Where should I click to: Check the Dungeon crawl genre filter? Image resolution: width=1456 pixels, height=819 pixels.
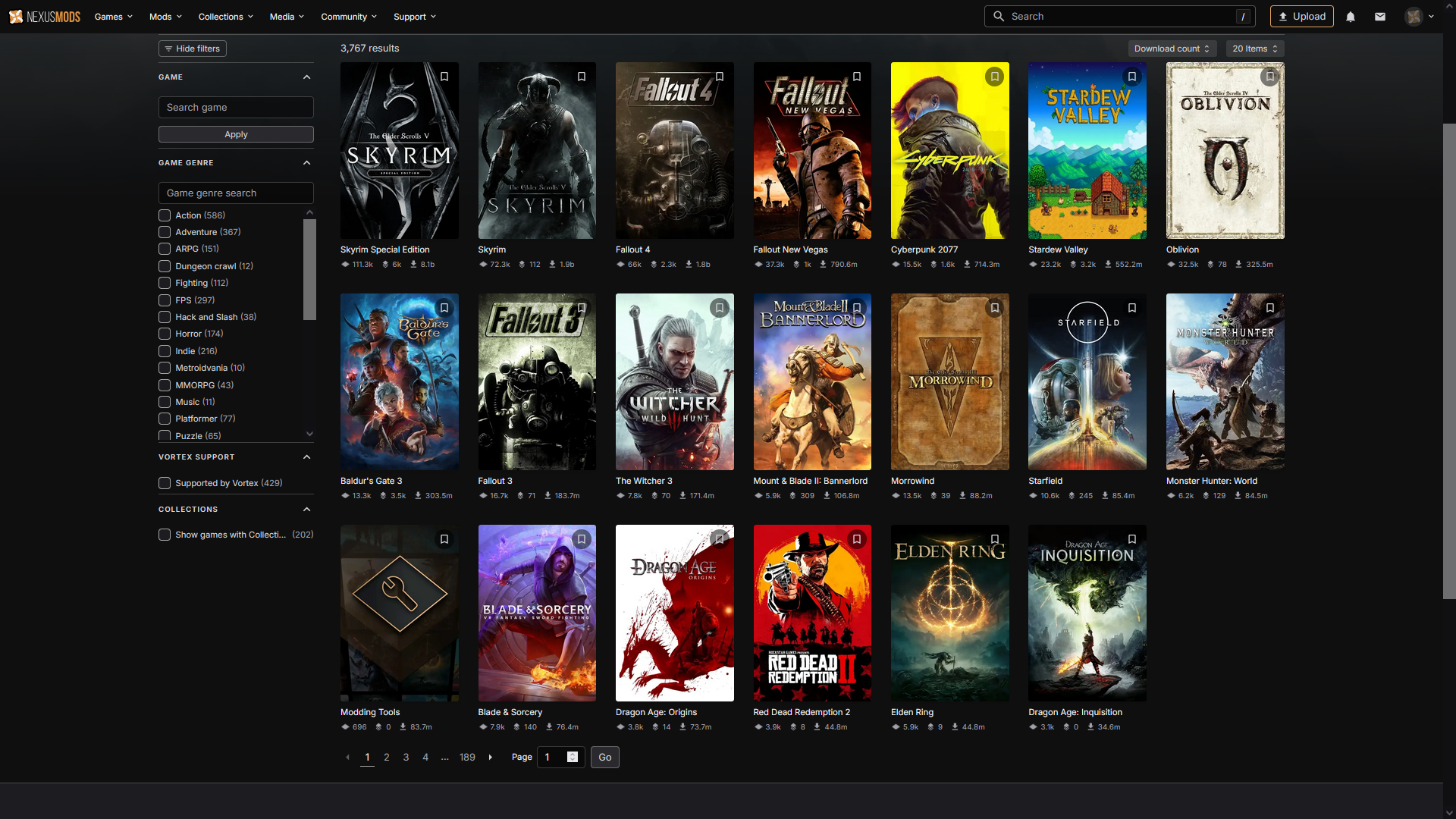(165, 266)
